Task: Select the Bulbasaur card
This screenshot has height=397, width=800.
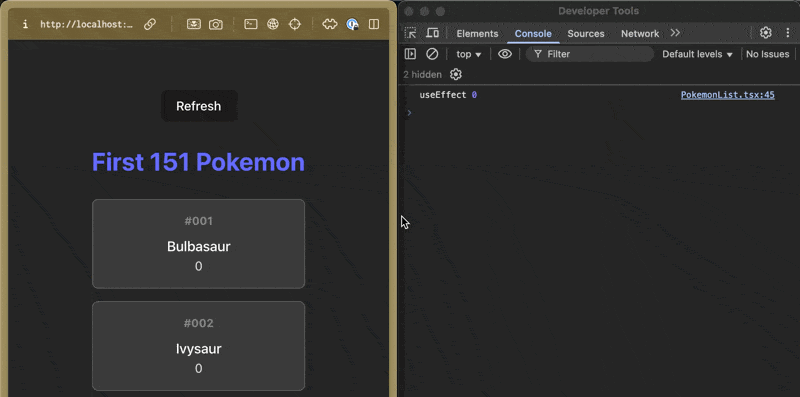Action: pyautogui.click(x=198, y=244)
